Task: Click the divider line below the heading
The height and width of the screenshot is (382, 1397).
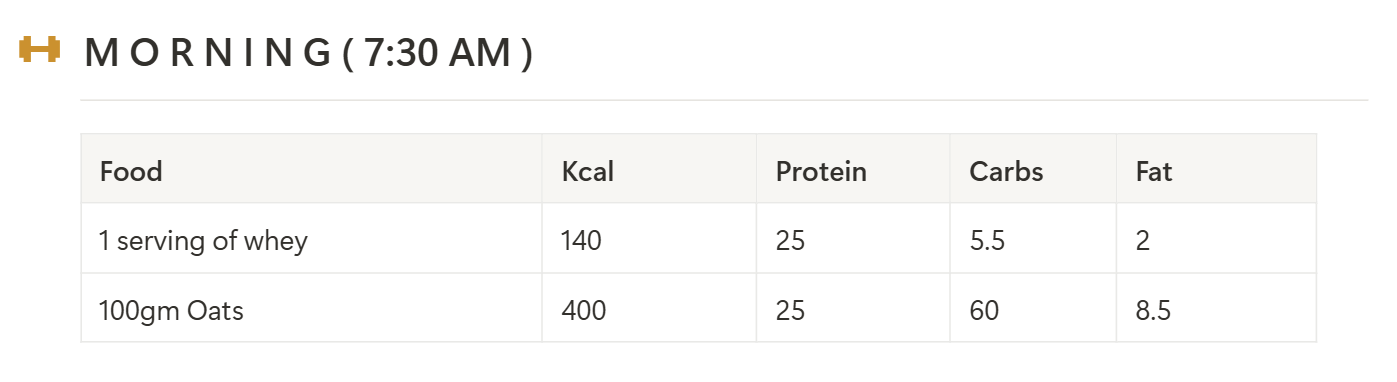Action: 724,100
